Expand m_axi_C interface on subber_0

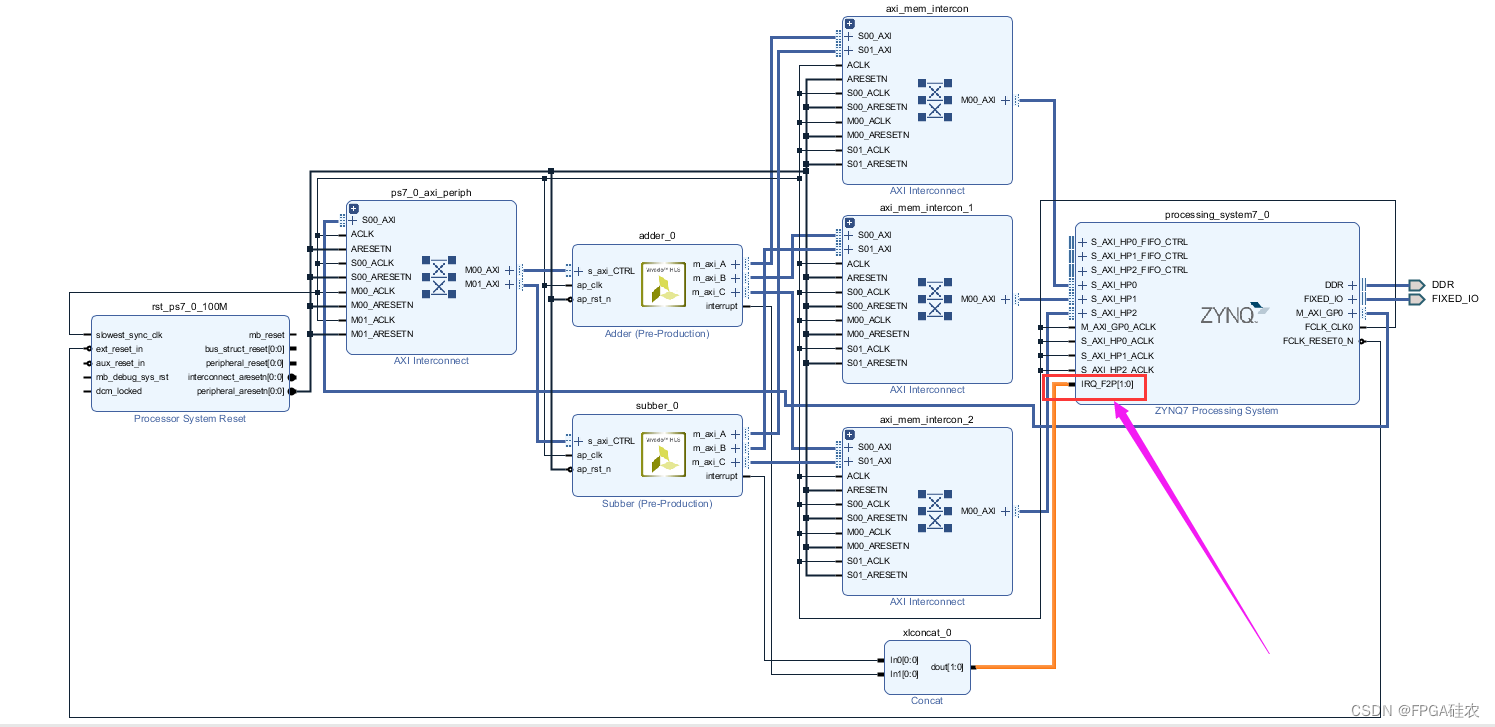tap(735, 462)
